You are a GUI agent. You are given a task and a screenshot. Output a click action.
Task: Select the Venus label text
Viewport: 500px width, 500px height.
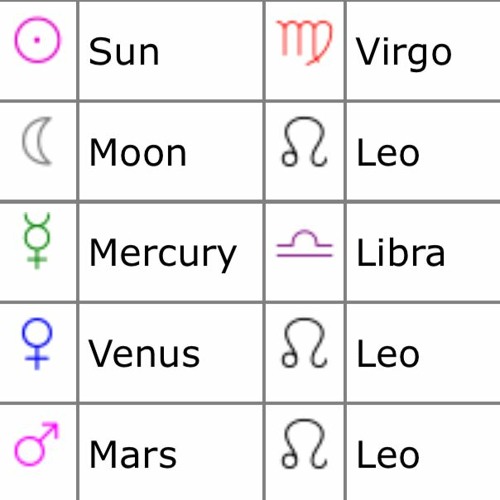(x=144, y=354)
